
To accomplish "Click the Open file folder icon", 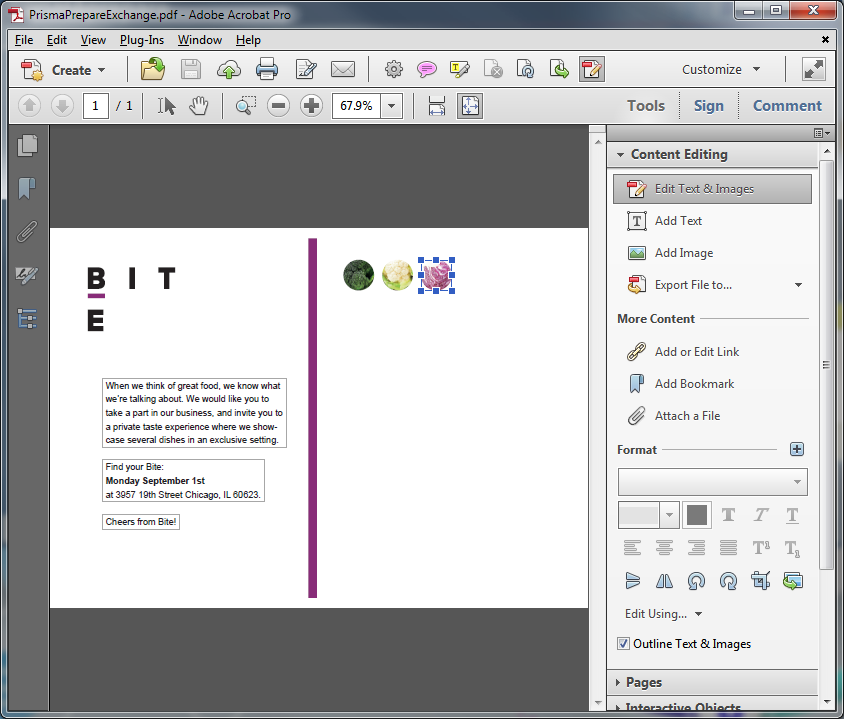I will (153, 69).
